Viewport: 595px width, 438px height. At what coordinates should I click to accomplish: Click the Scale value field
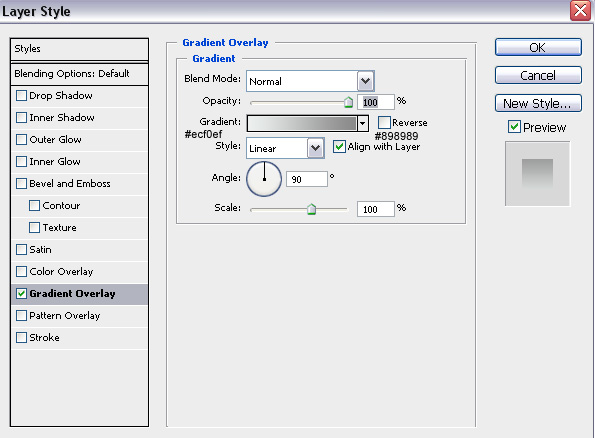click(x=376, y=209)
